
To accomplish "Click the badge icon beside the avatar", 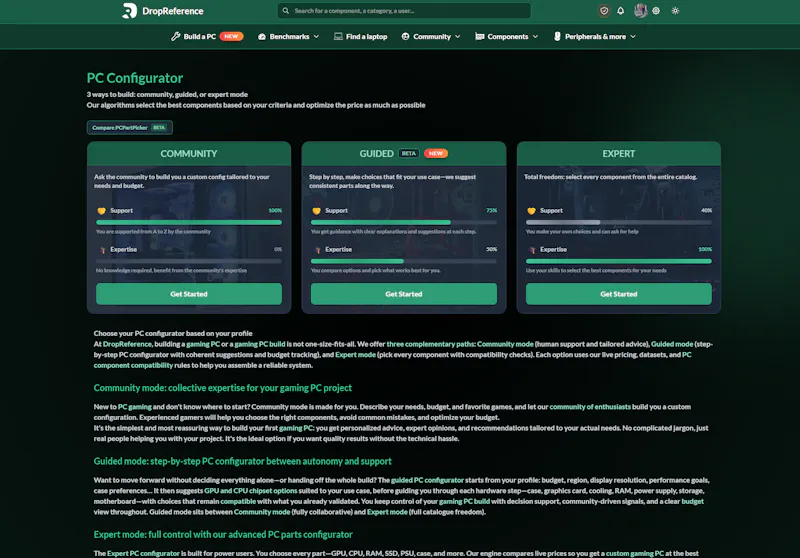I will (656, 11).
